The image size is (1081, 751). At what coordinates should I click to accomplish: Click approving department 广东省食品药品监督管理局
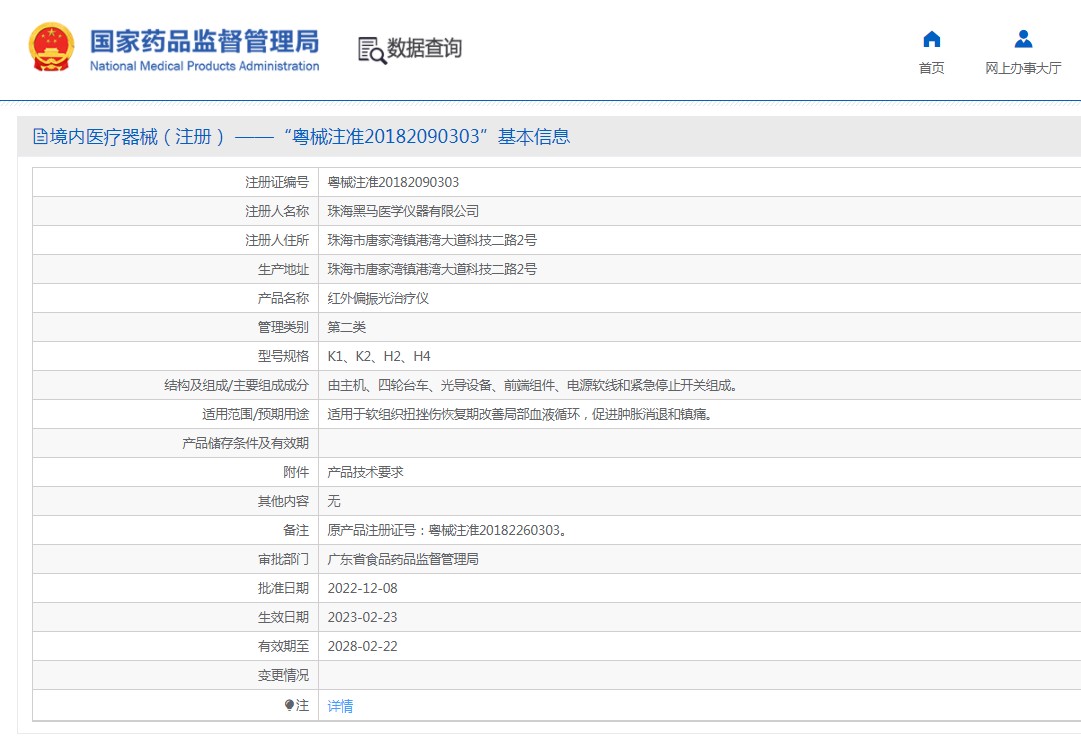pos(403,559)
